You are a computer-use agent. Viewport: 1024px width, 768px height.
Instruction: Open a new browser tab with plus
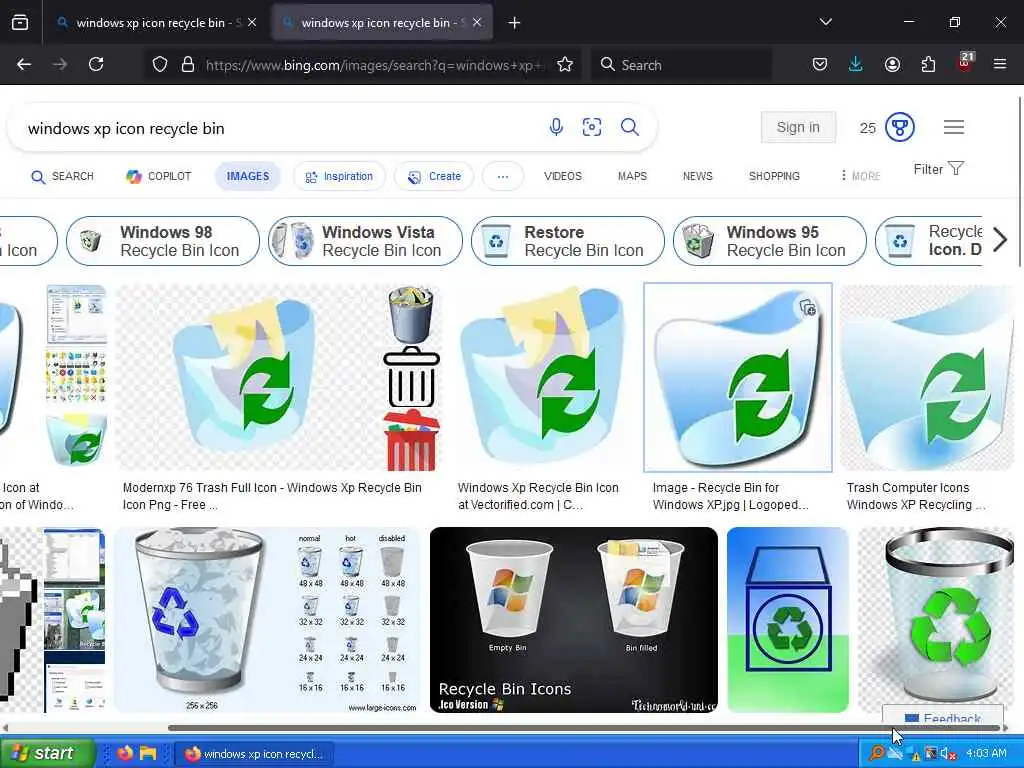tap(514, 23)
